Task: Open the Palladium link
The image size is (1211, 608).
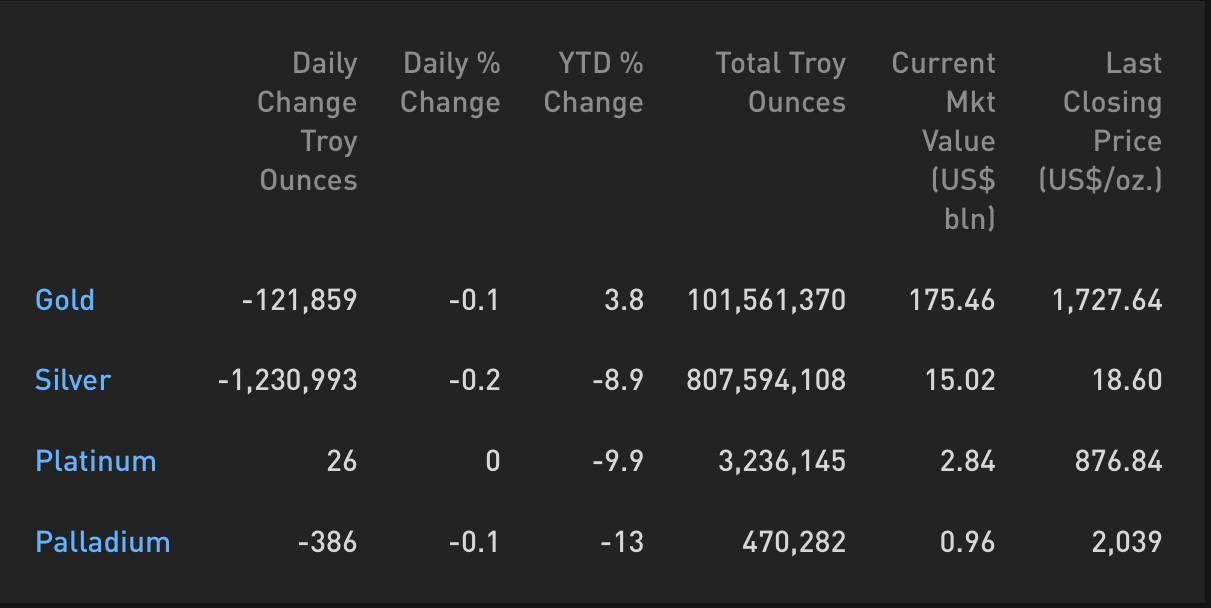Action: point(103,542)
